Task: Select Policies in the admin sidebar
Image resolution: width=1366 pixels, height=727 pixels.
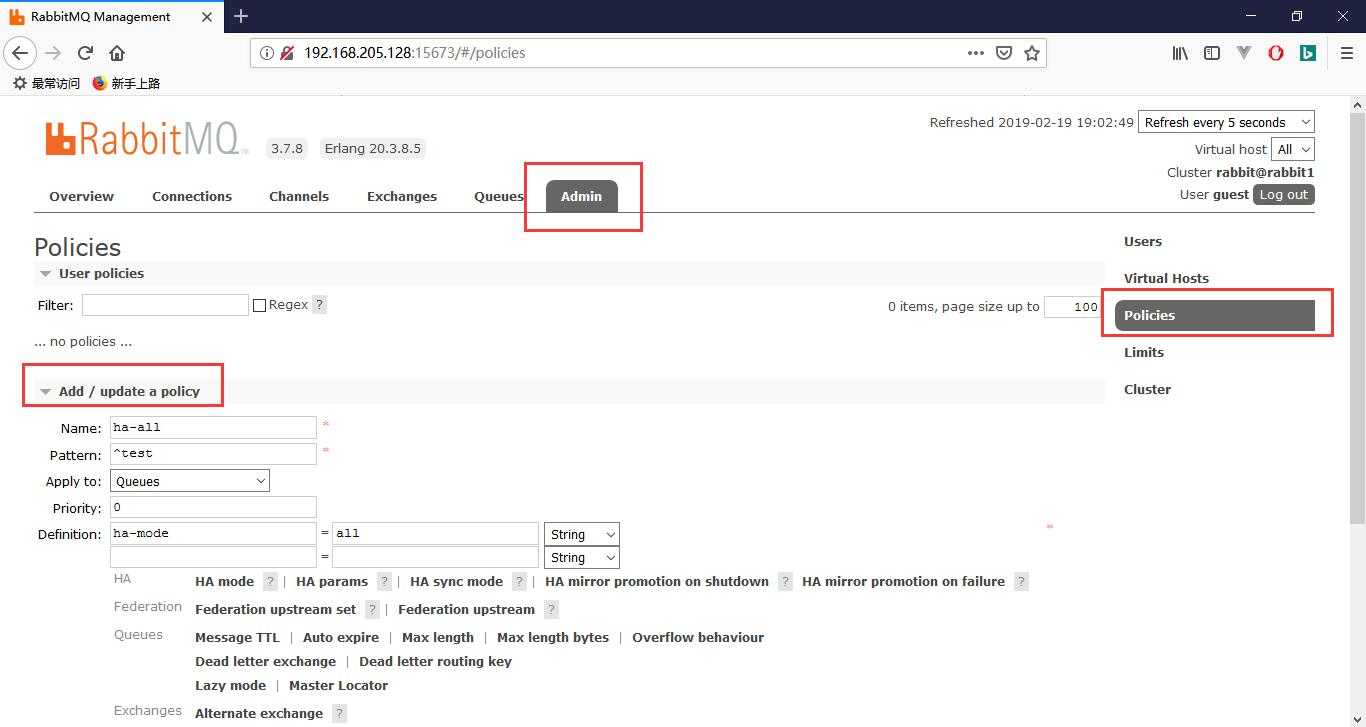Action: (1214, 315)
